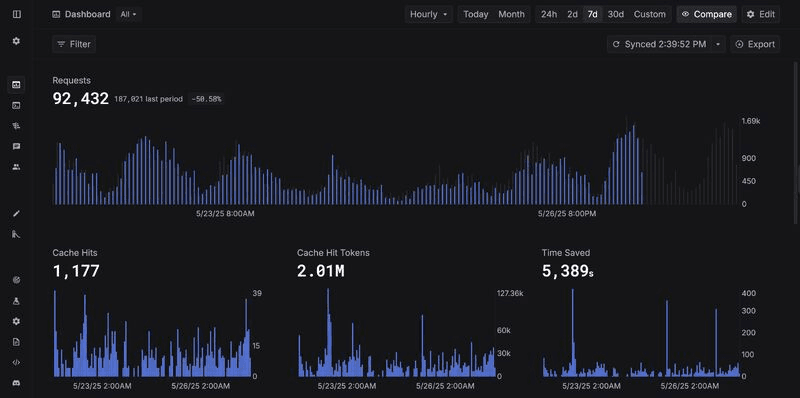Viewport: 800px width, 398px height.
Task: Click the 5/26/25 8:00PM axis label
Action: click(x=567, y=213)
